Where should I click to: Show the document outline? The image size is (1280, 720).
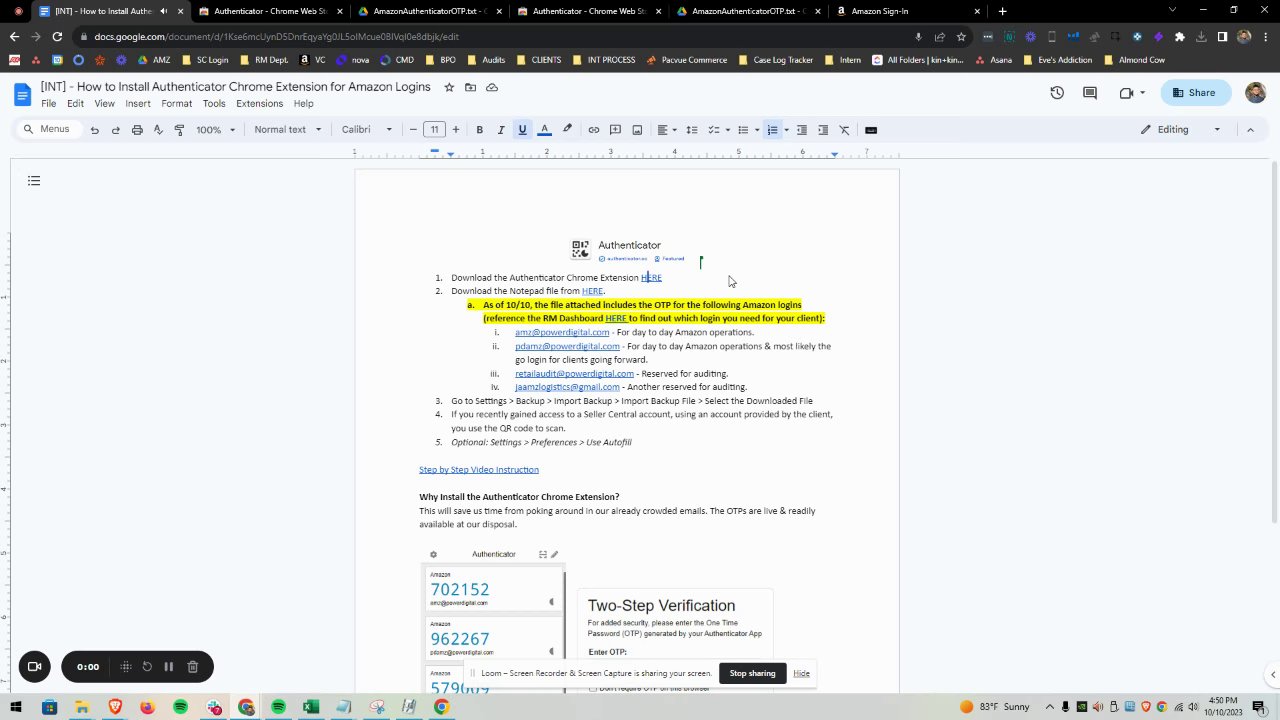[x=34, y=181]
